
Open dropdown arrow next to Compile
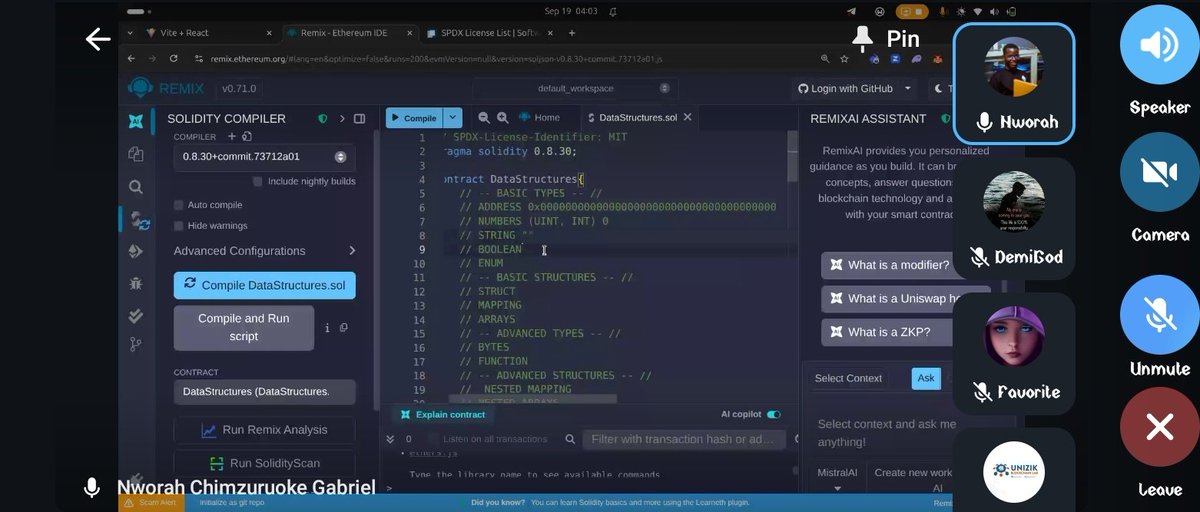pos(453,118)
